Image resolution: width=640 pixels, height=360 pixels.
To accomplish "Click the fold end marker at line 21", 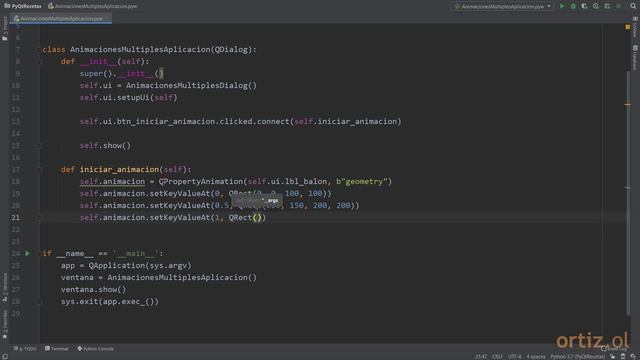I will click(40, 218).
